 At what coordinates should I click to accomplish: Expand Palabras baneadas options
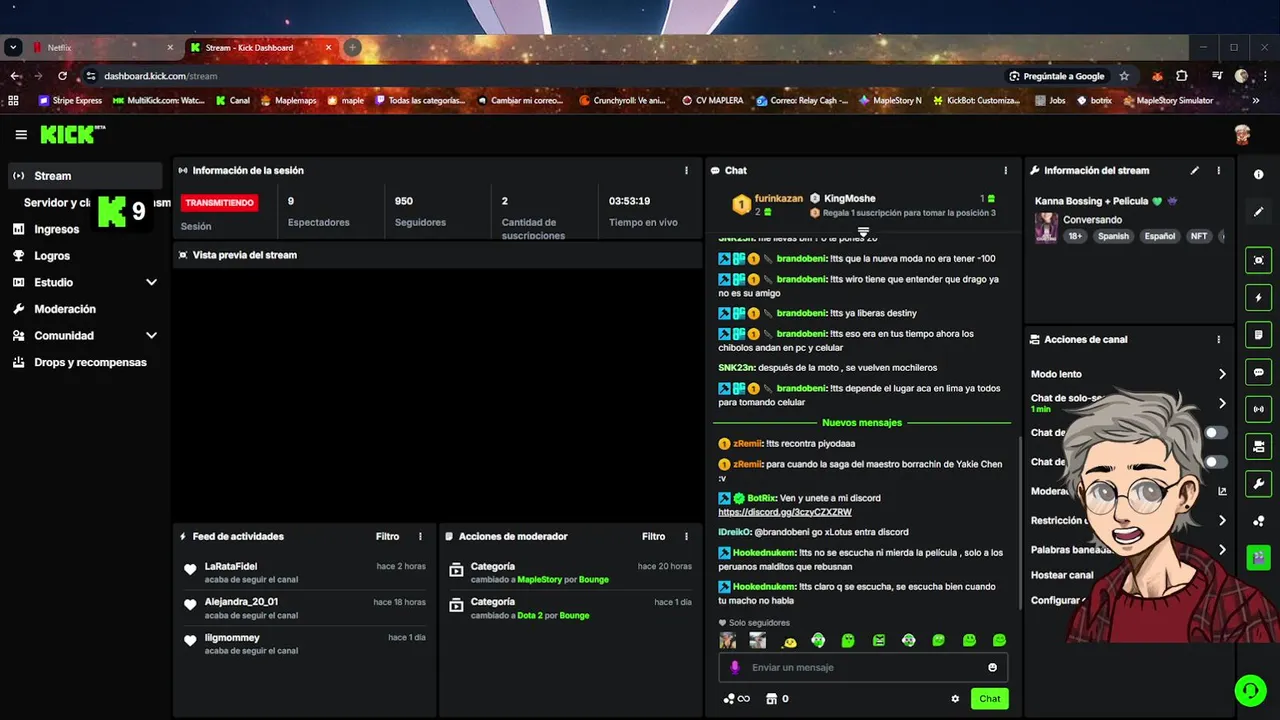coord(1221,550)
